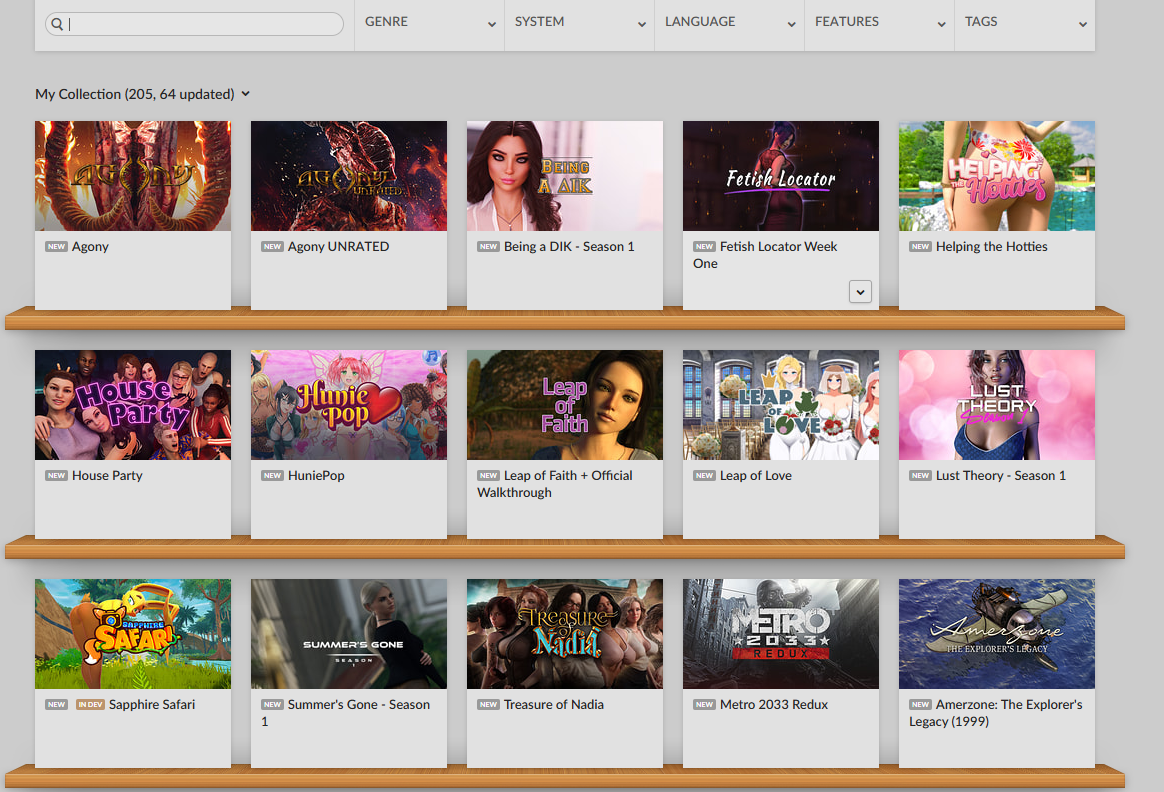The image size is (1164, 792).
Task: Click the NEW badge beside Lust Theory
Action: coord(921,475)
